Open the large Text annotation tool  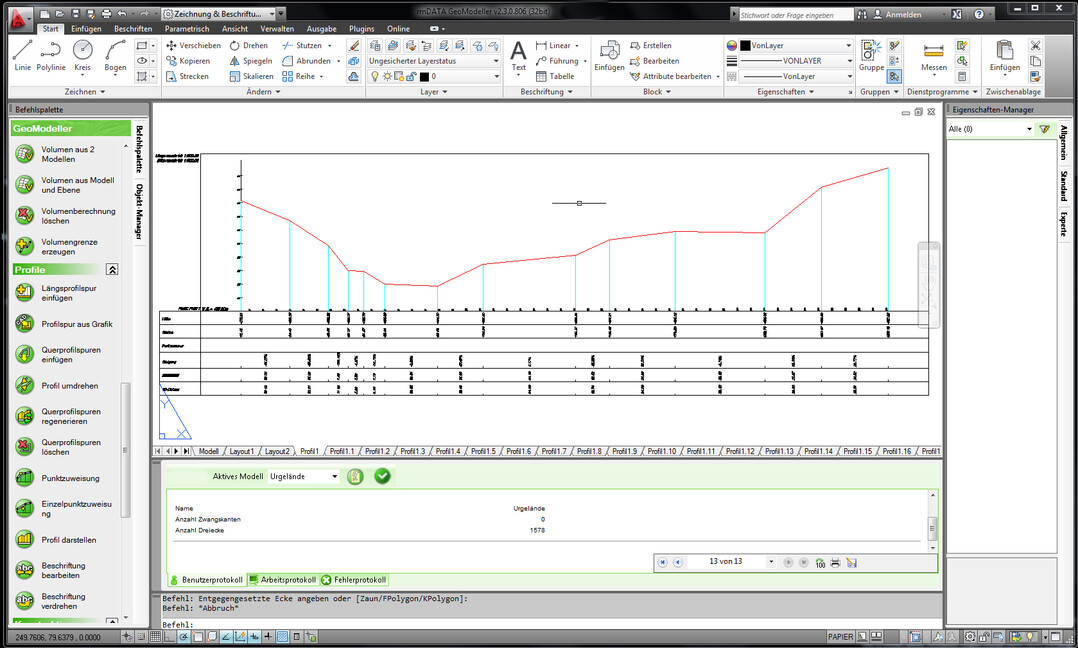tap(518, 56)
